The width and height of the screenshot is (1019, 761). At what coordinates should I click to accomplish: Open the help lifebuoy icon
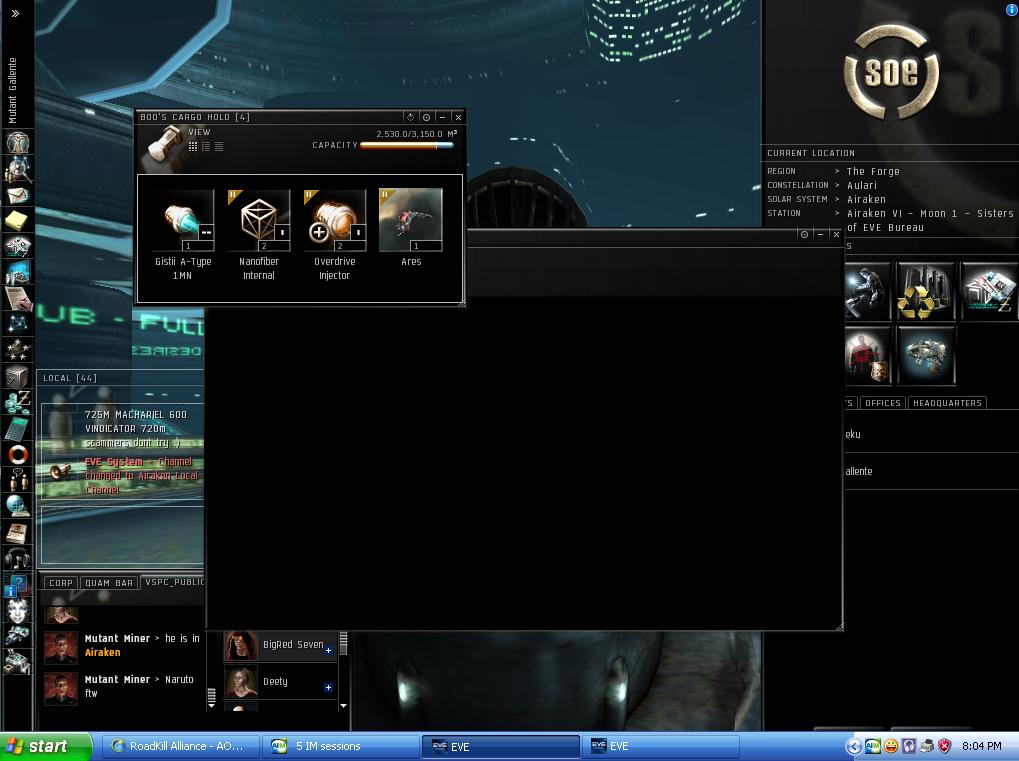coord(18,454)
